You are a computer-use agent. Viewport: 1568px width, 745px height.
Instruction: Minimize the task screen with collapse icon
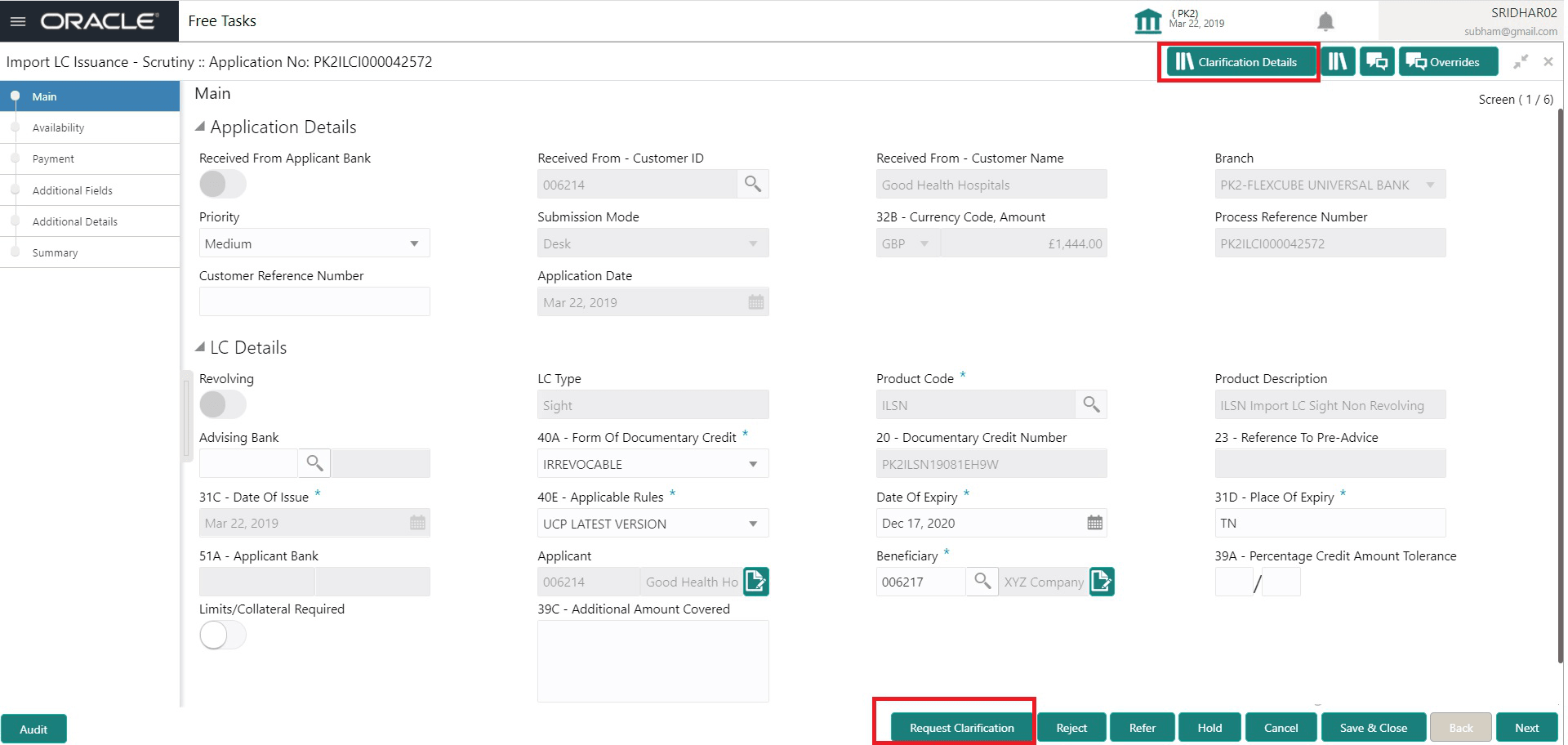1521,61
